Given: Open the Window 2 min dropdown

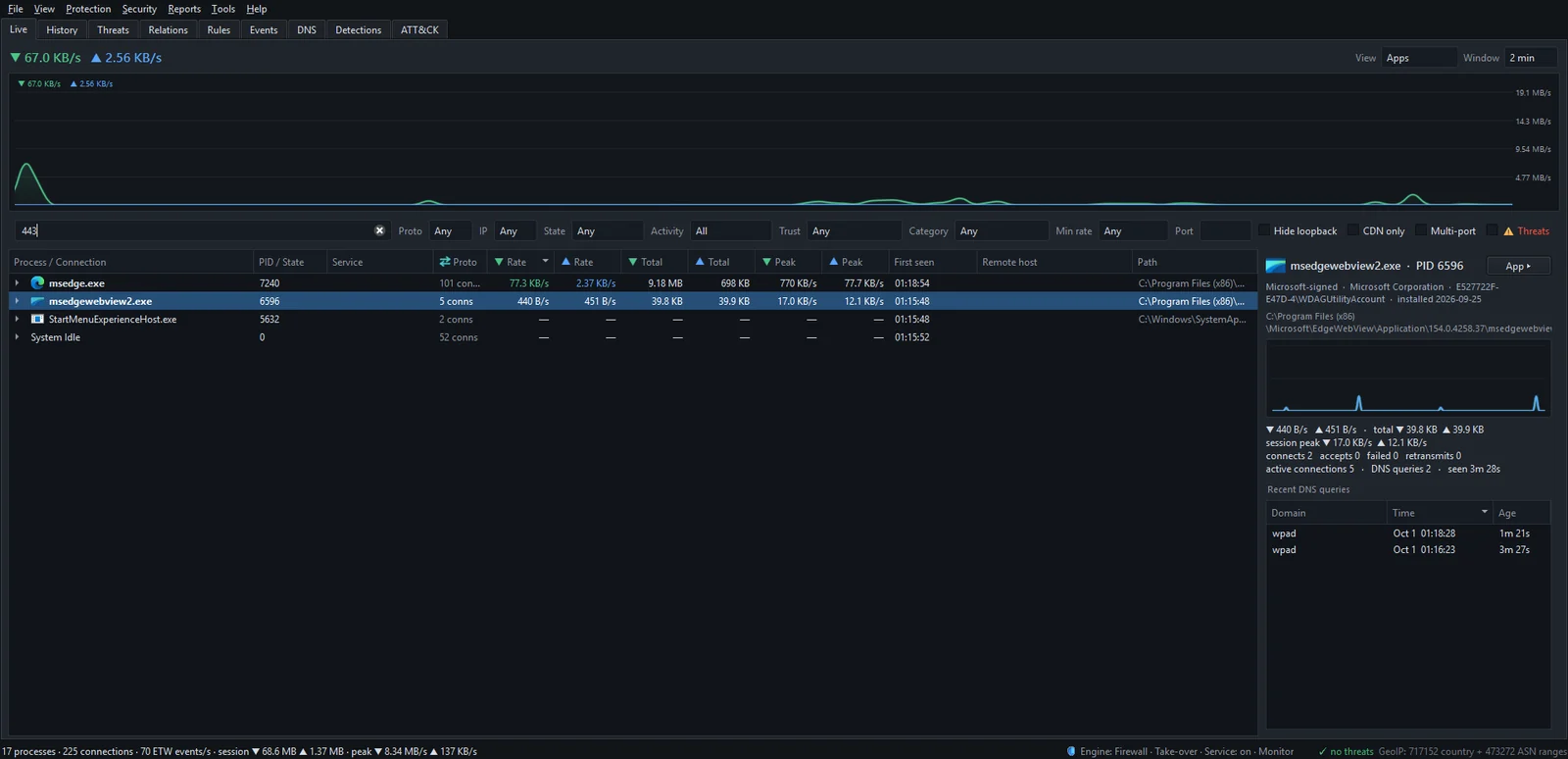Looking at the screenshot, I should [1532, 58].
